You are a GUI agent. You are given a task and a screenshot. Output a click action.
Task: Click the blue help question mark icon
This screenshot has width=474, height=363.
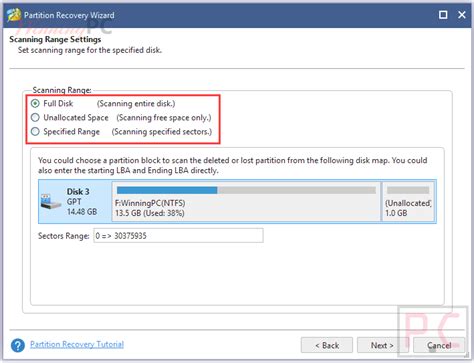pyautogui.click(x=18, y=345)
